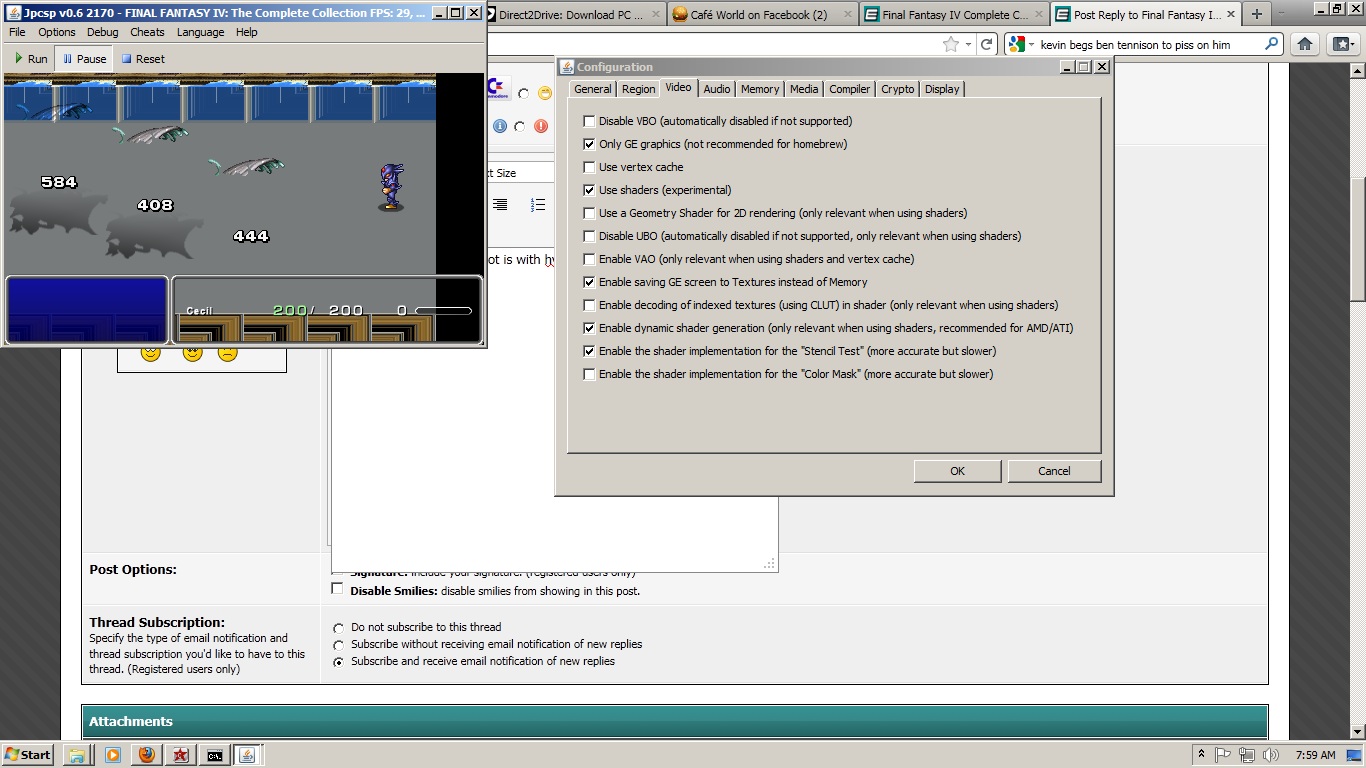
Task: Click the Firefox home icon
Action: (x=1304, y=44)
